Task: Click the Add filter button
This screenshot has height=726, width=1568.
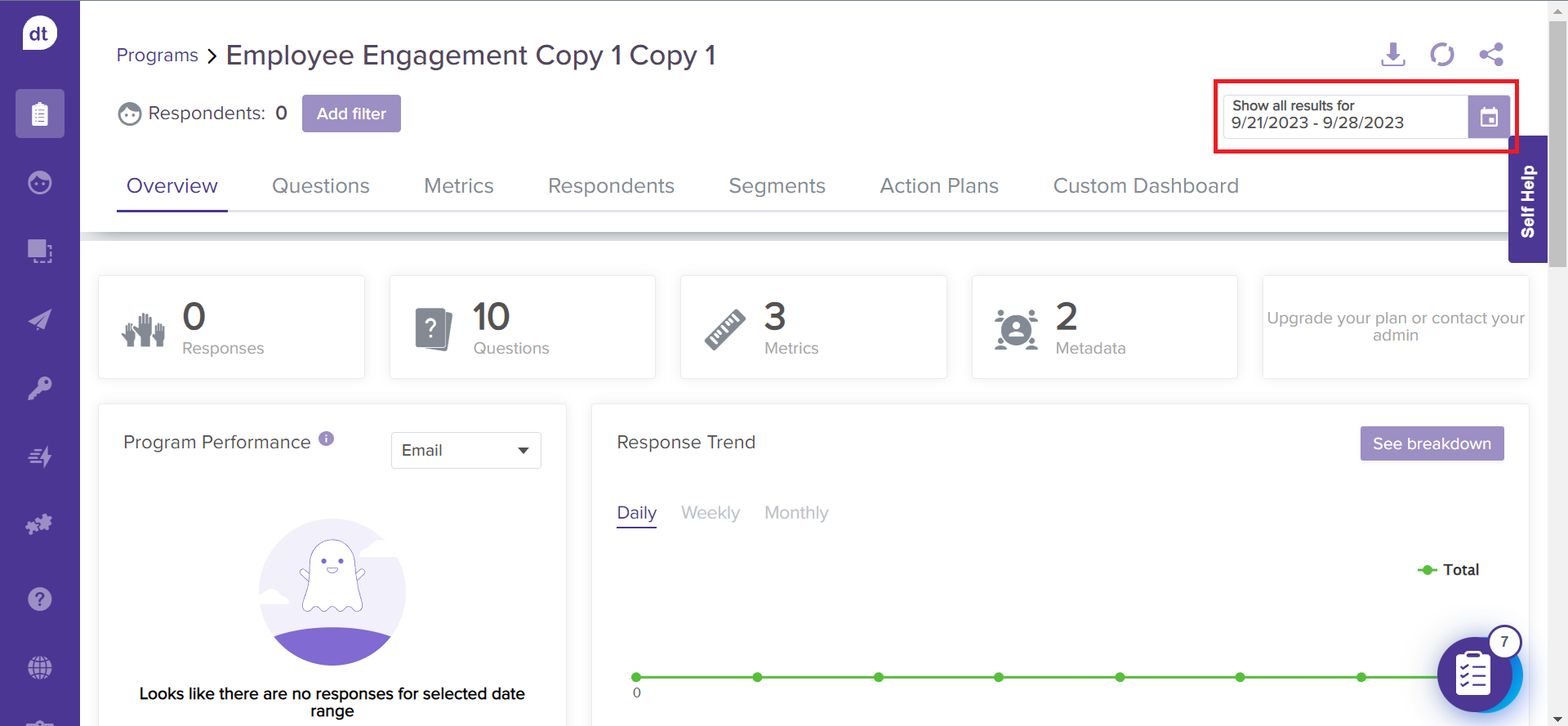Action: [x=351, y=114]
